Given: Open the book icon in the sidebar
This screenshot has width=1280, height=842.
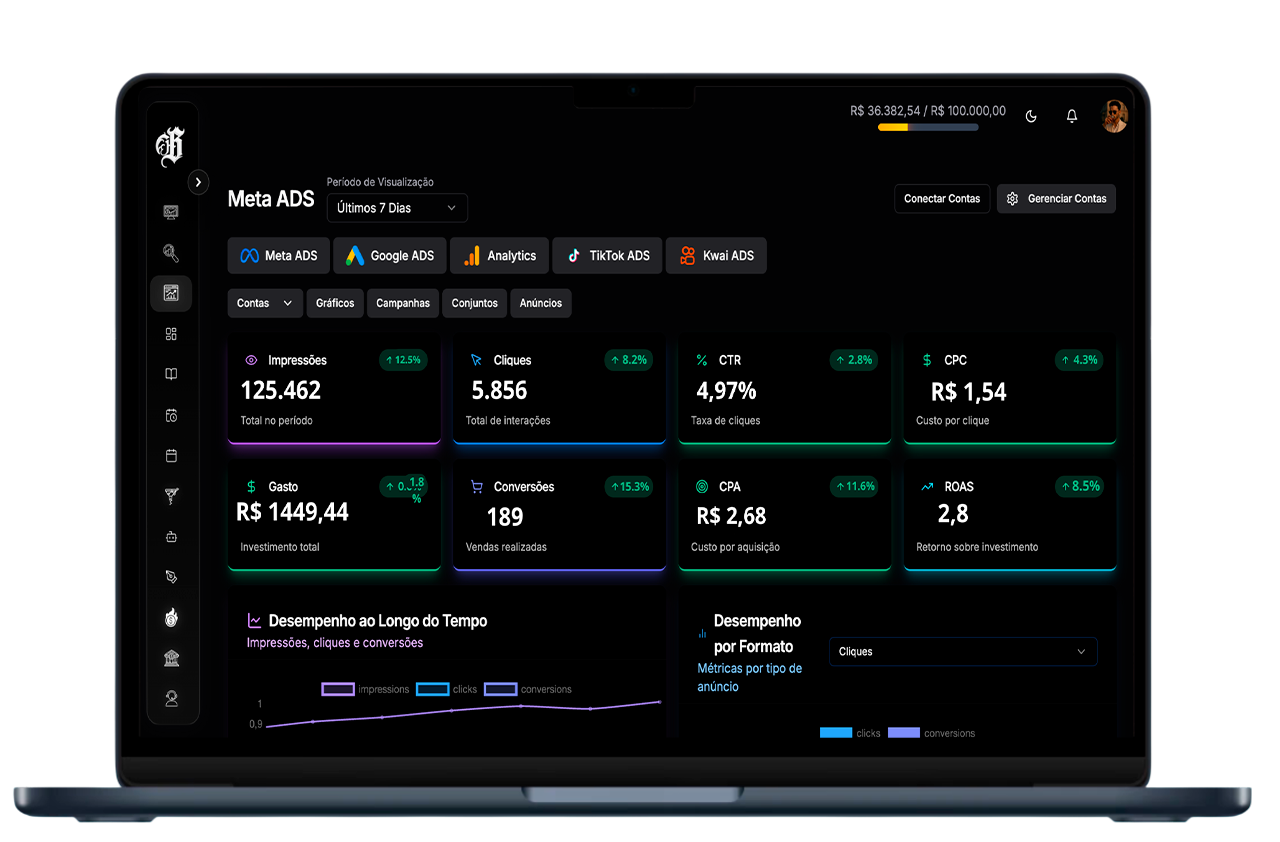Looking at the screenshot, I should pyautogui.click(x=171, y=374).
